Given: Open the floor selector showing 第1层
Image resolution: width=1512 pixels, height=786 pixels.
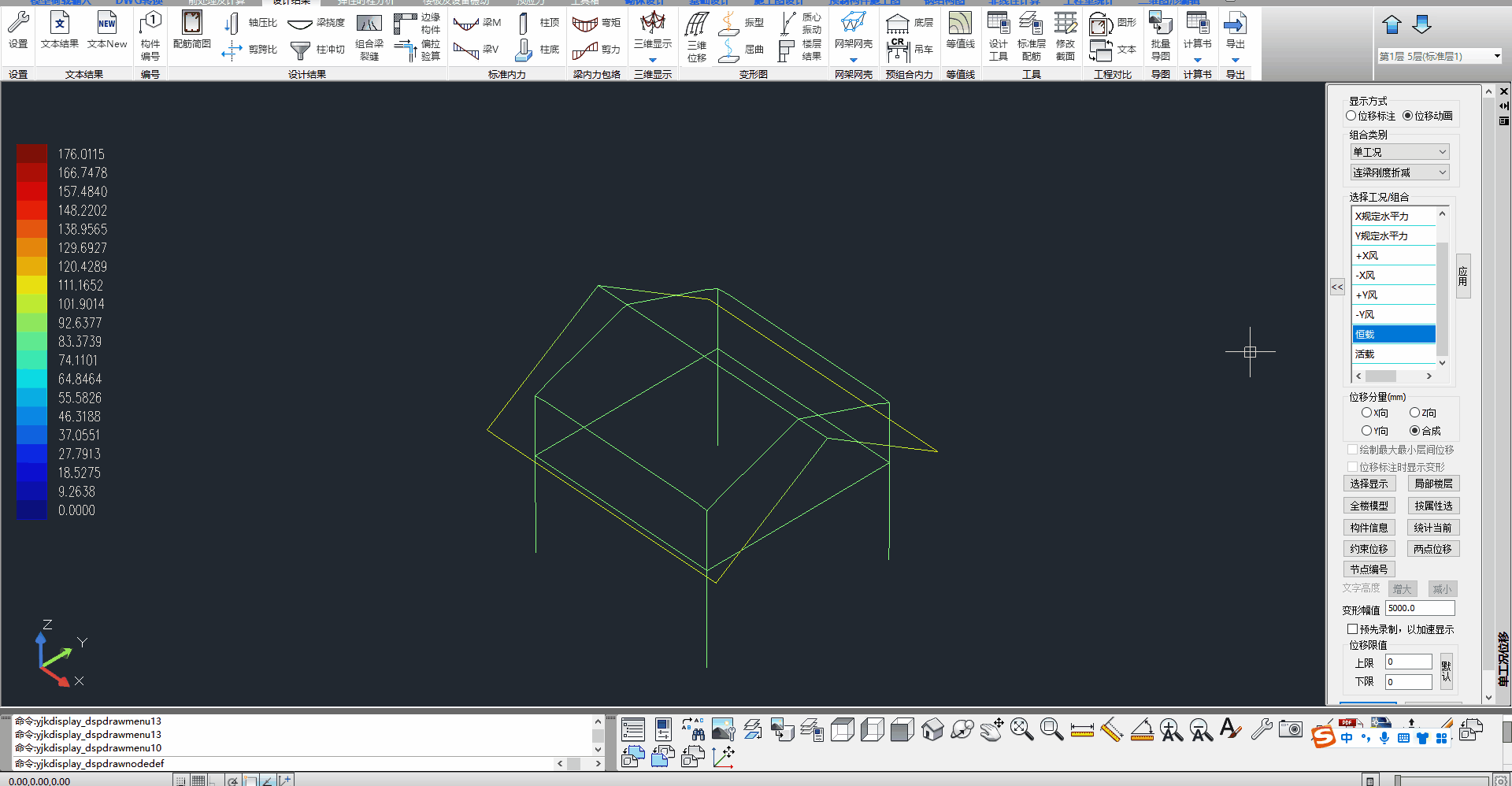Looking at the screenshot, I should pos(1439,56).
